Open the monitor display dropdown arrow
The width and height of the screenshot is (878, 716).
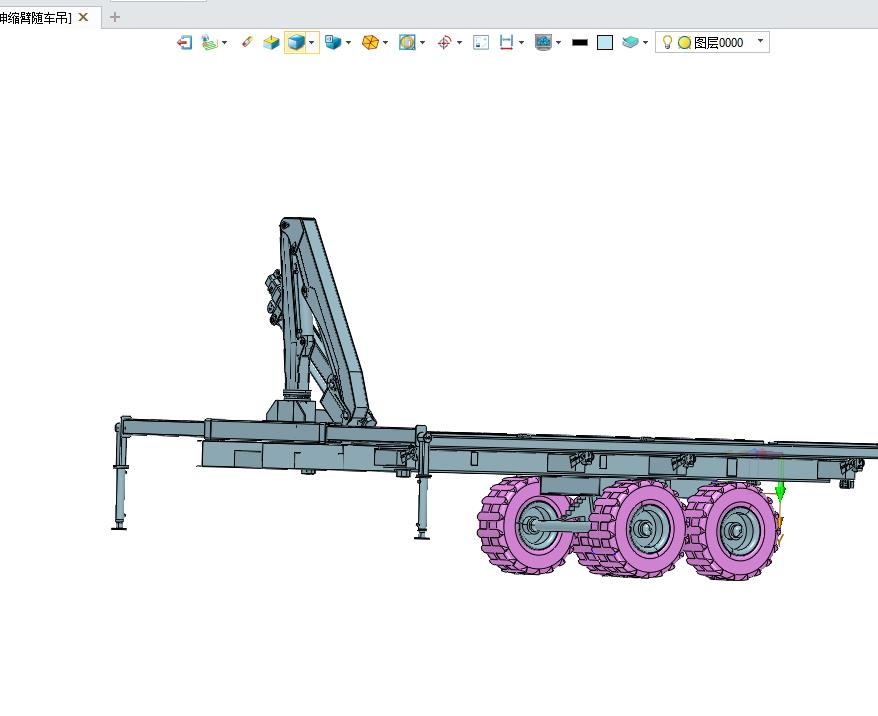coord(558,43)
